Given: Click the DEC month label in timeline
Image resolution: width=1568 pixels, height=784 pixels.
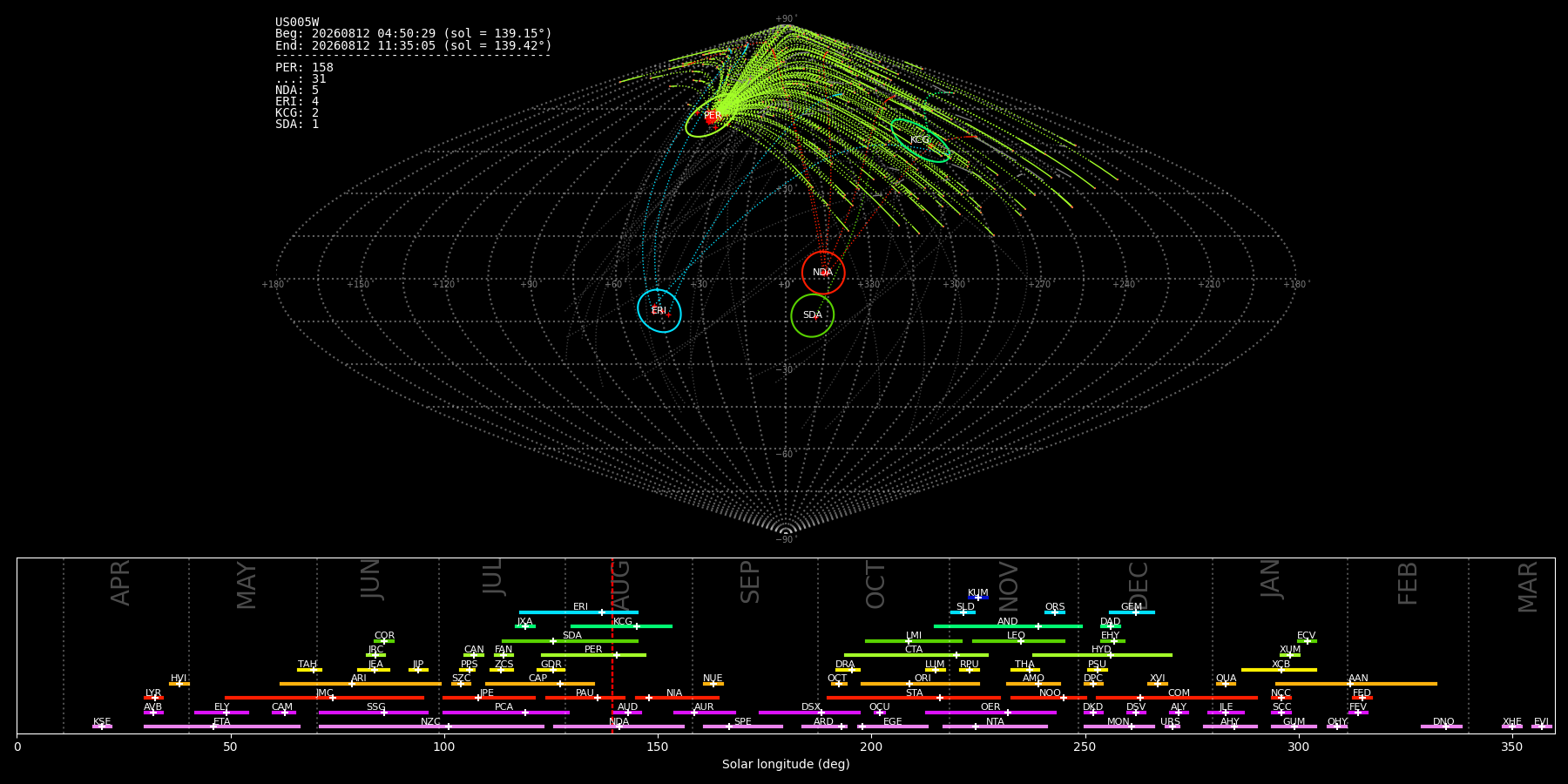Looking at the screenshot, I should [1139, 585].
